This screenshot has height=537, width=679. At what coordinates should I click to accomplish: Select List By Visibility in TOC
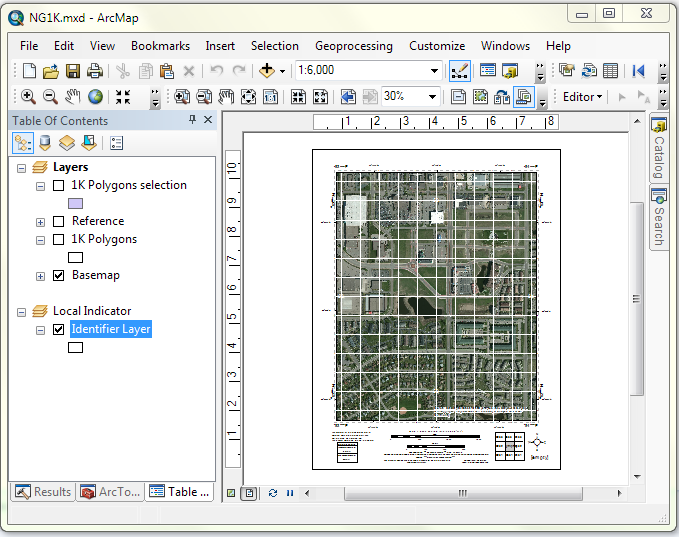pyautogui.click(x=67, y=143)
